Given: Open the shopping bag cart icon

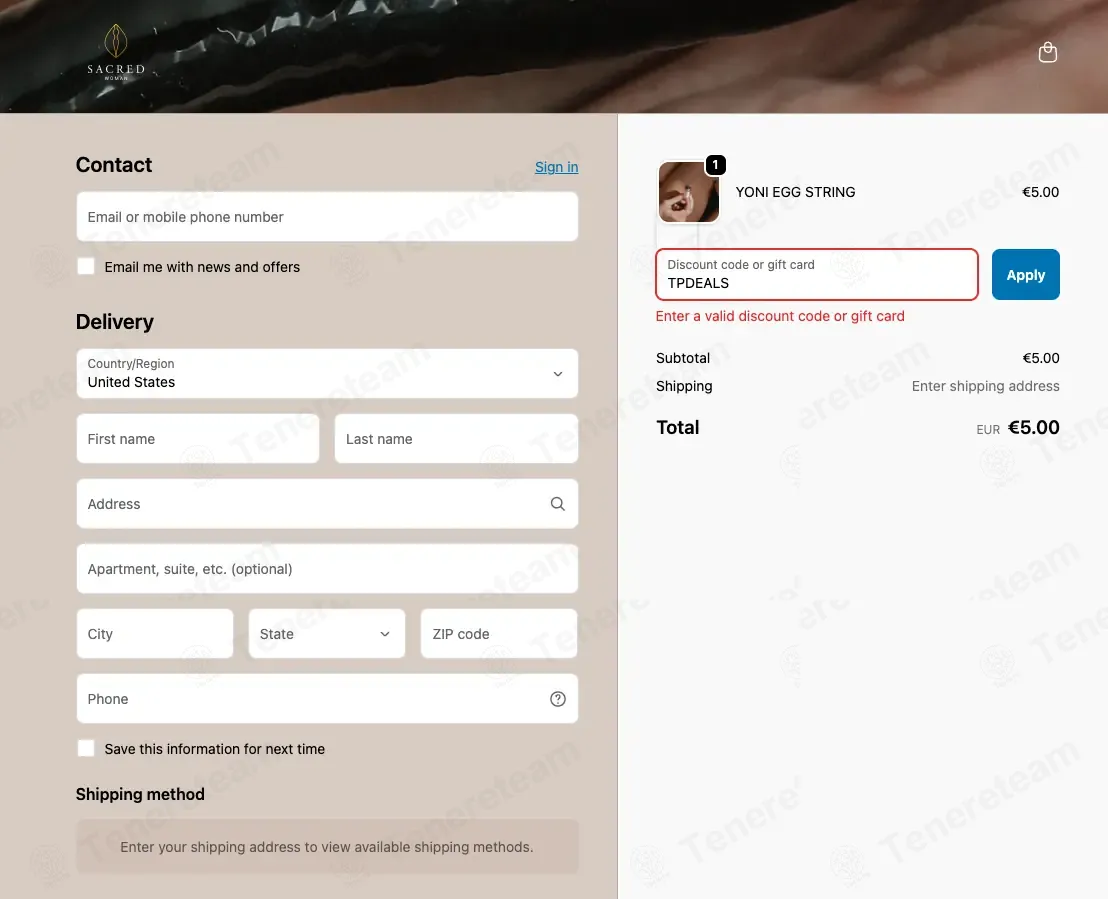Looking at the screenshot, I should pyautogui.click(x=1047, y=52).
